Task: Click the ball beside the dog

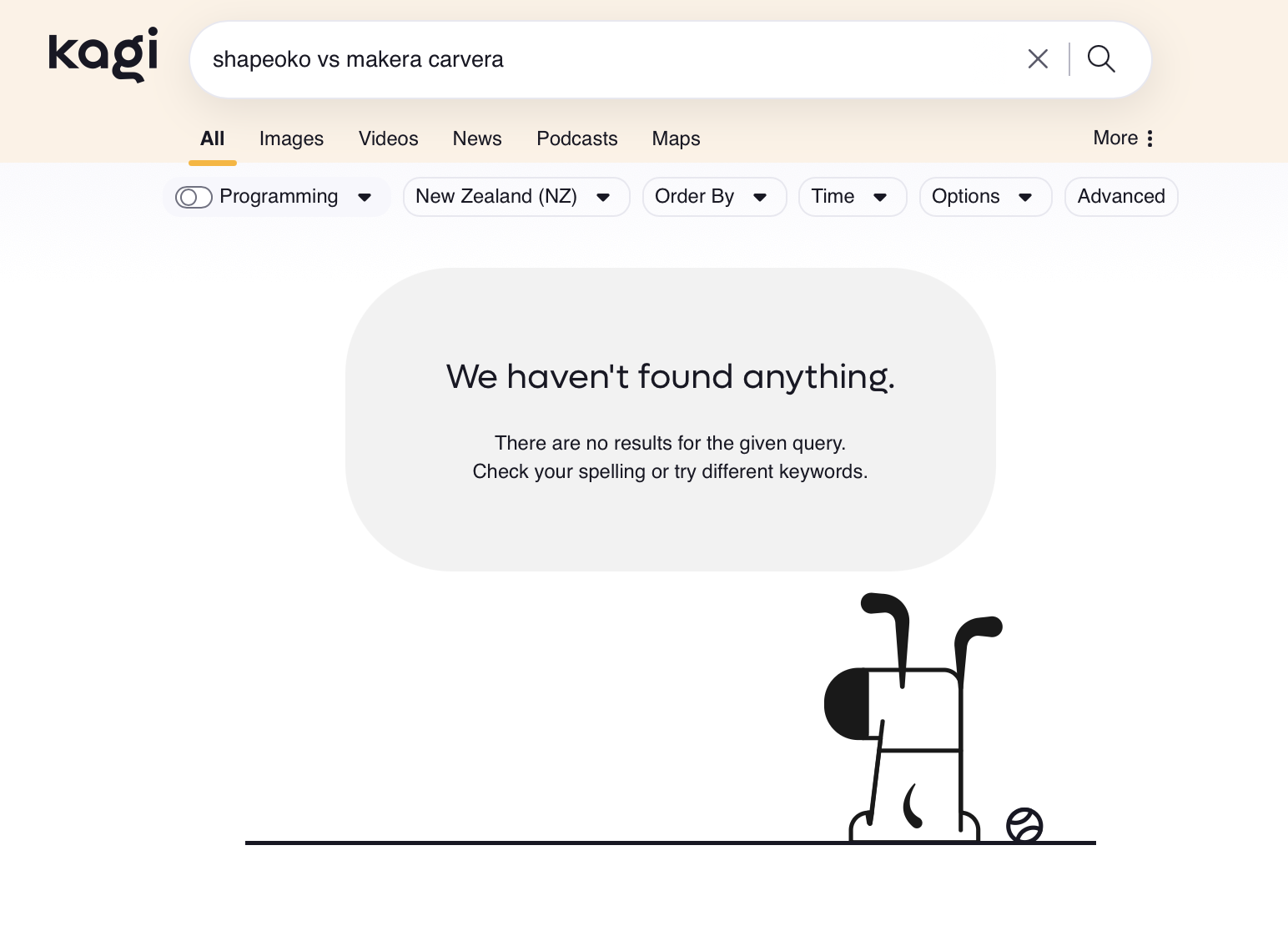Action: click(1024, 825)
